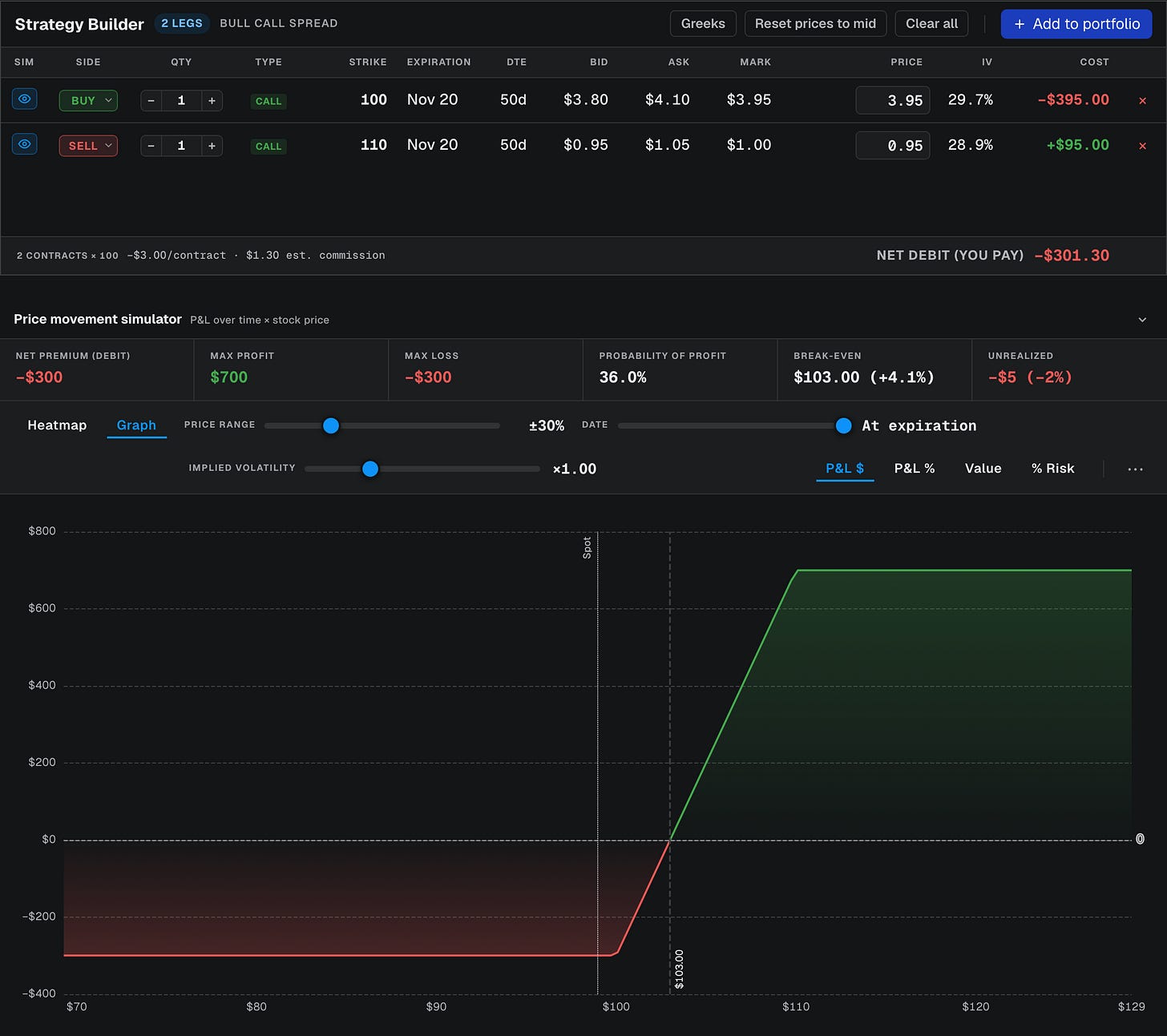
Task: Toggle simulation eye for the 100 strike leg
Action: (25, 99)
